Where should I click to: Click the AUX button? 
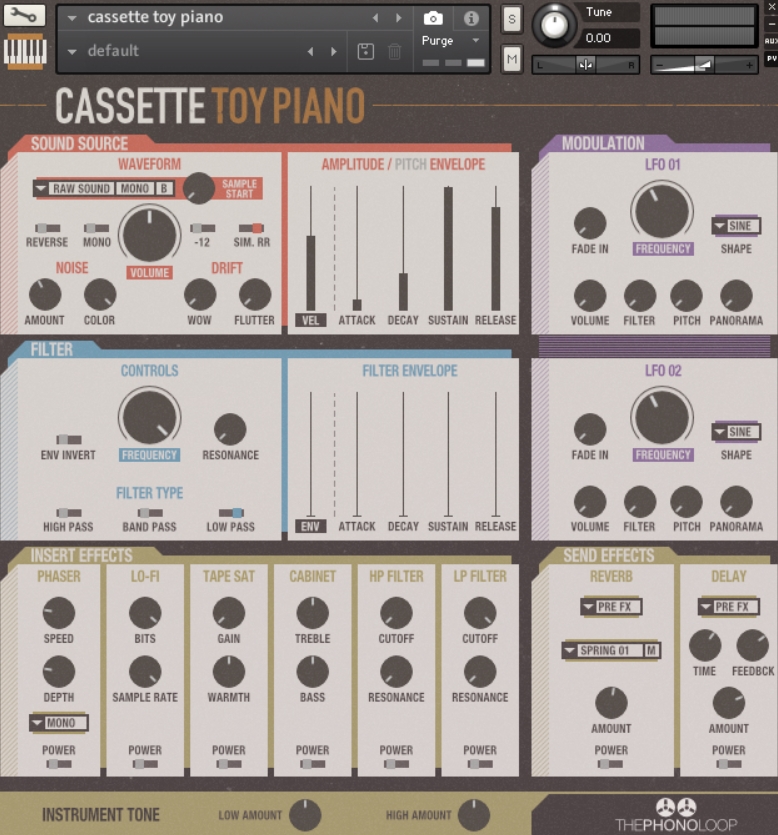click(771, 41)
